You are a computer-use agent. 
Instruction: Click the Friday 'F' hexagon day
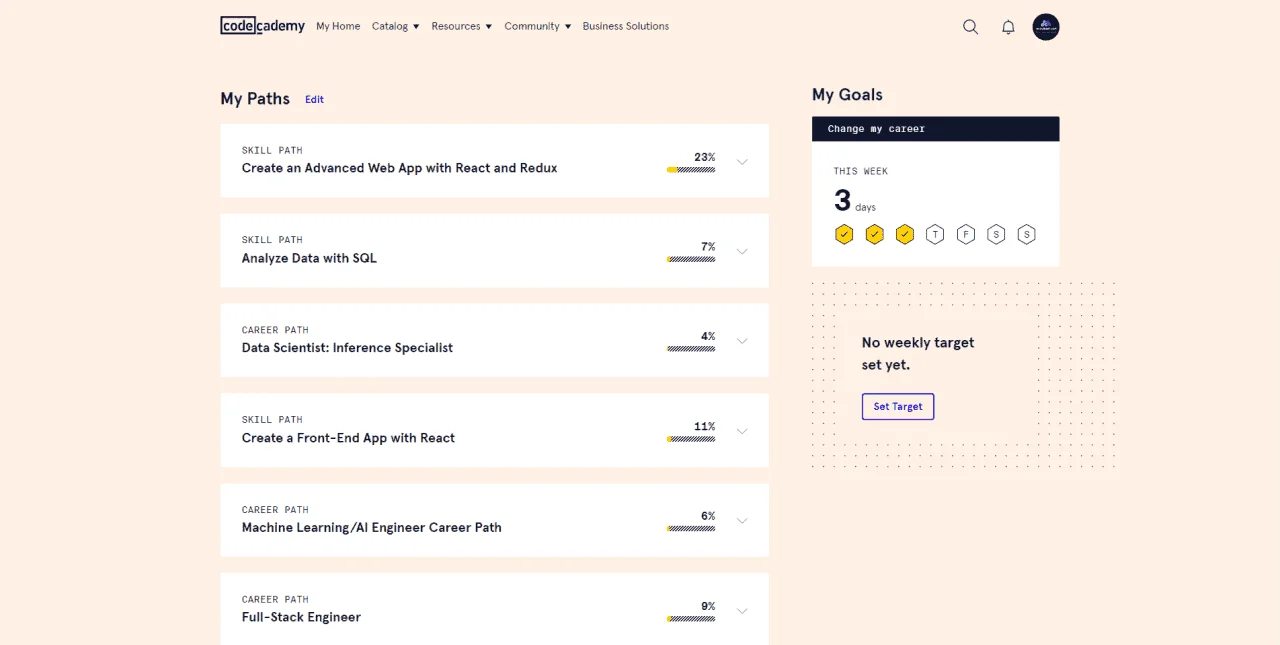pyautogui.click(x=966, y=235)
